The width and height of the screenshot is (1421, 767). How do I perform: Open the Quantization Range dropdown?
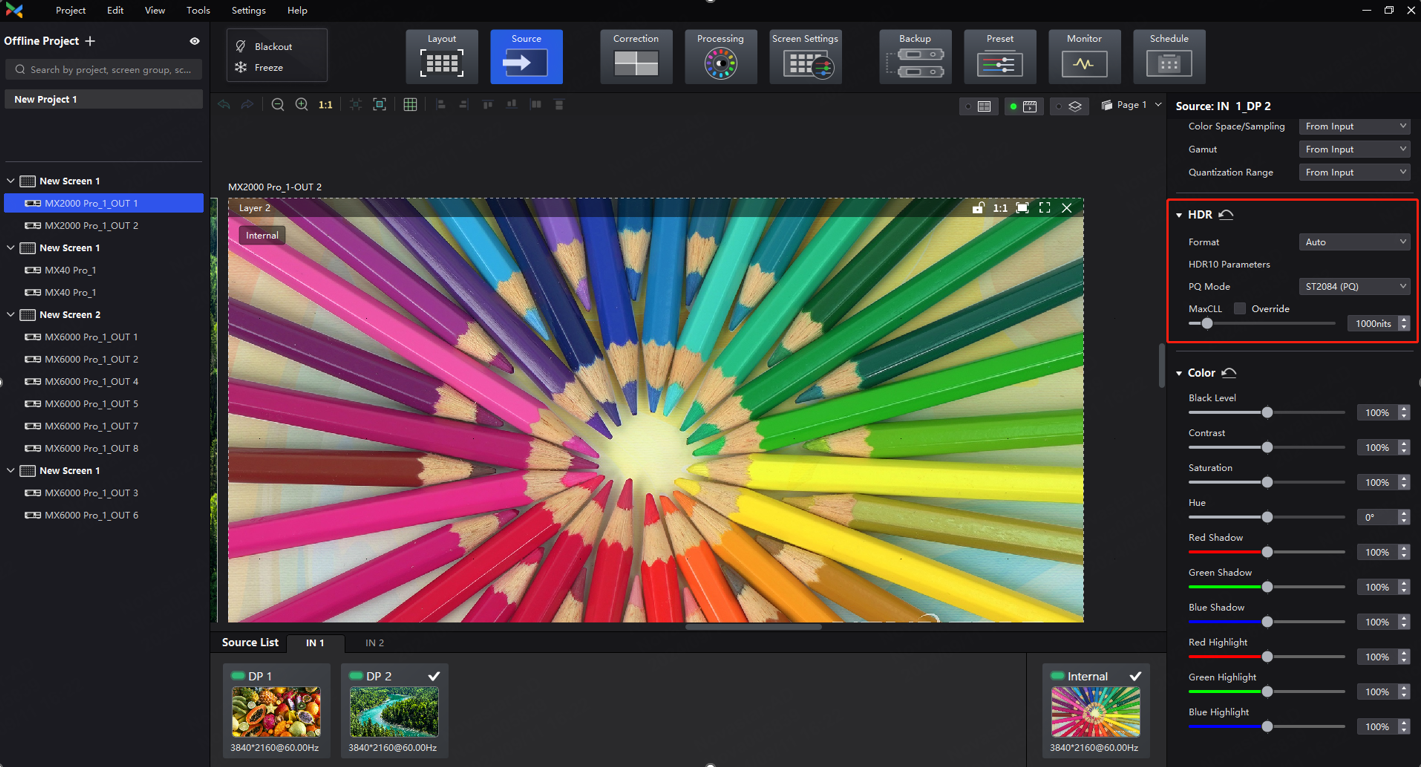[x=1355, y=173]
